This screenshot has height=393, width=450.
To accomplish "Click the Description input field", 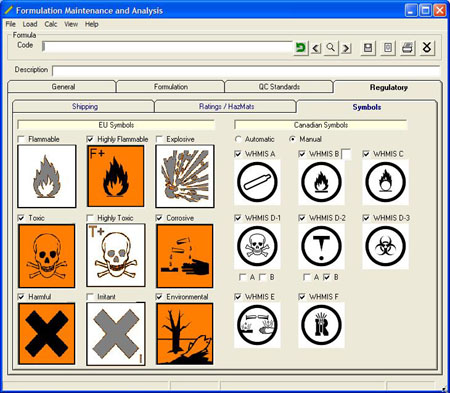I will pos(246,71).
